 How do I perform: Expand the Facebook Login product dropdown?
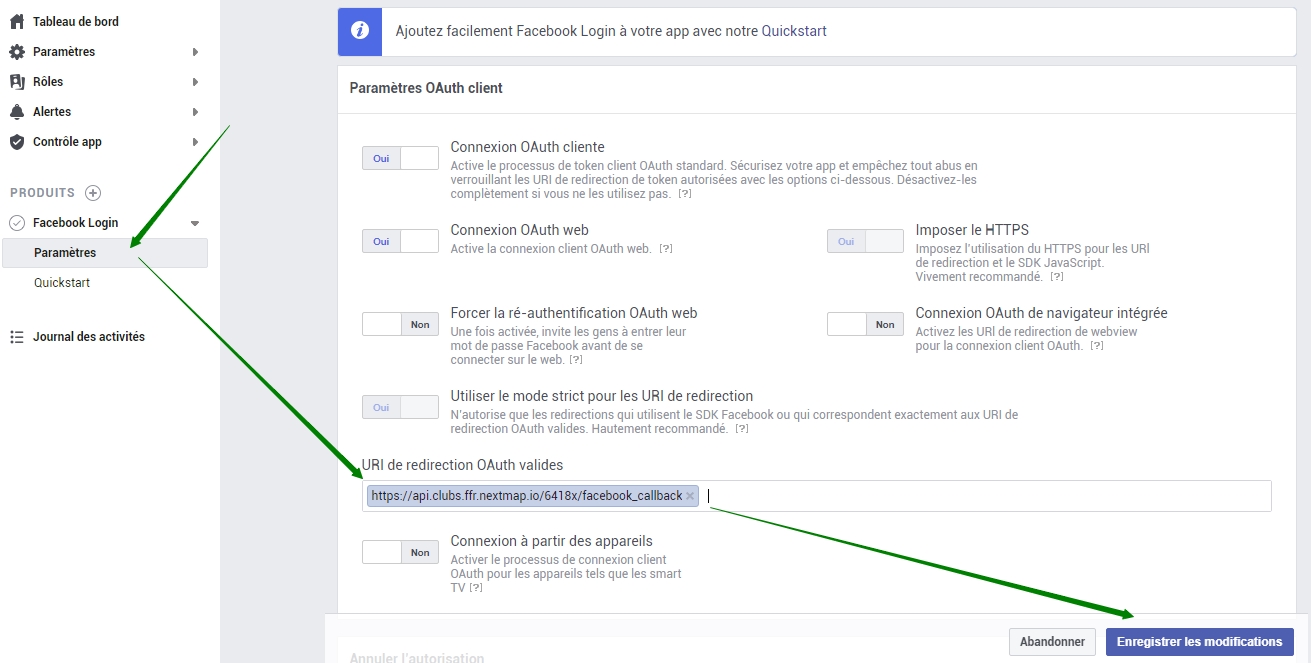pyautogui.click(x=196, y=222)
